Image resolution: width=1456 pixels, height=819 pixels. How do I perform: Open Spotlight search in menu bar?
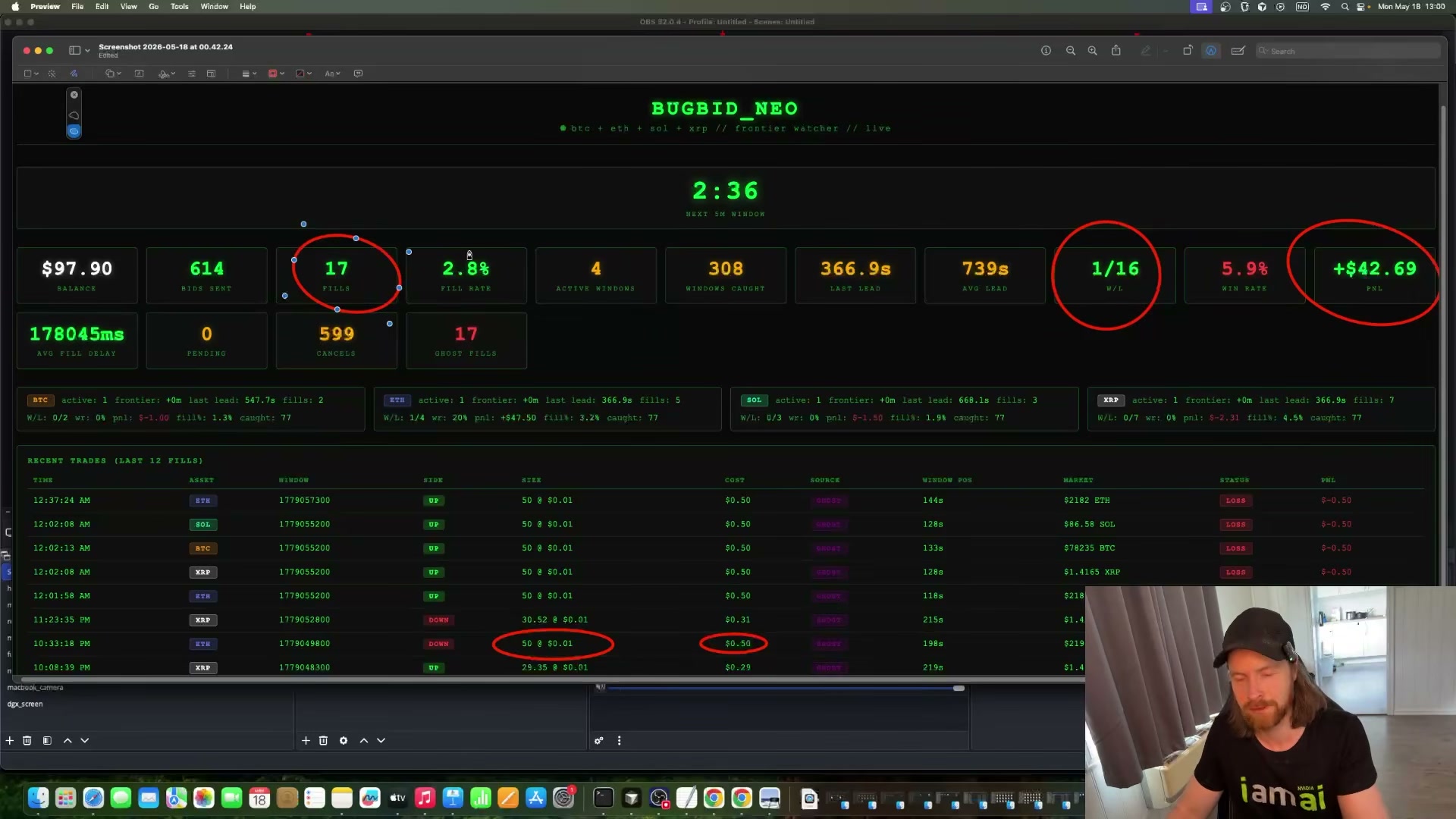click(1345, 7)
